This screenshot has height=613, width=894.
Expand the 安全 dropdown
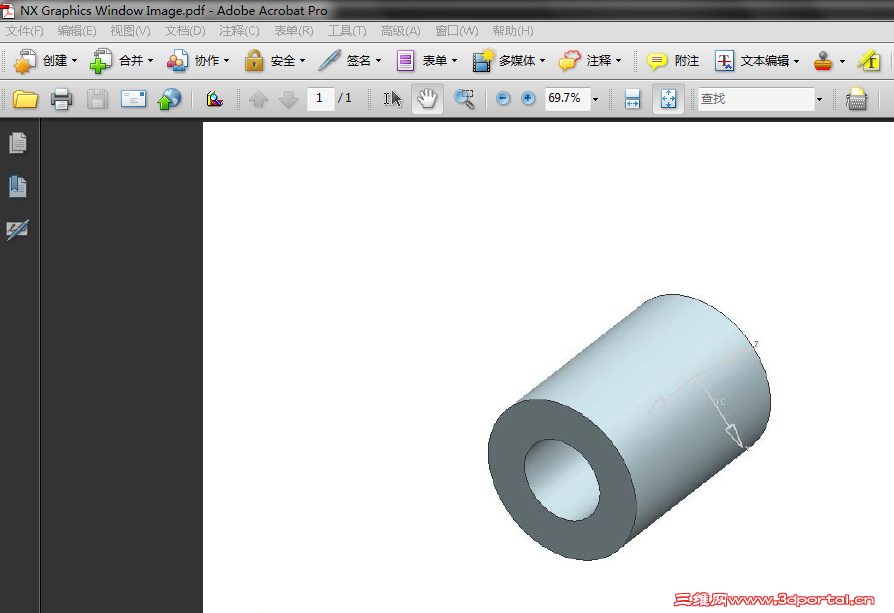coord(302,61)
